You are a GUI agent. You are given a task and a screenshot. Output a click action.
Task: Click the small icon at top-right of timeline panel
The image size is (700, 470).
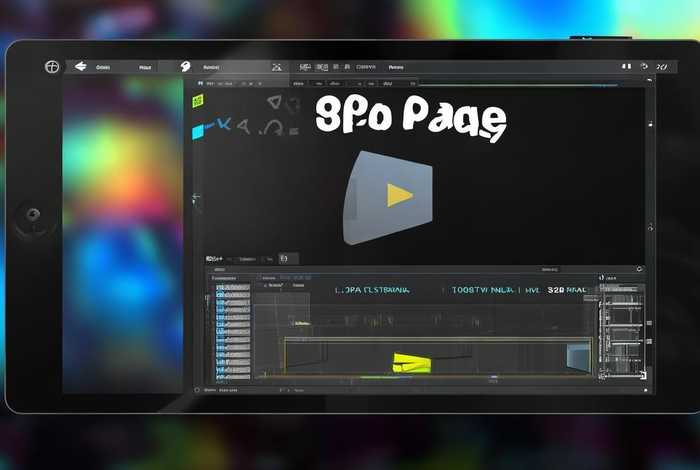642,270
